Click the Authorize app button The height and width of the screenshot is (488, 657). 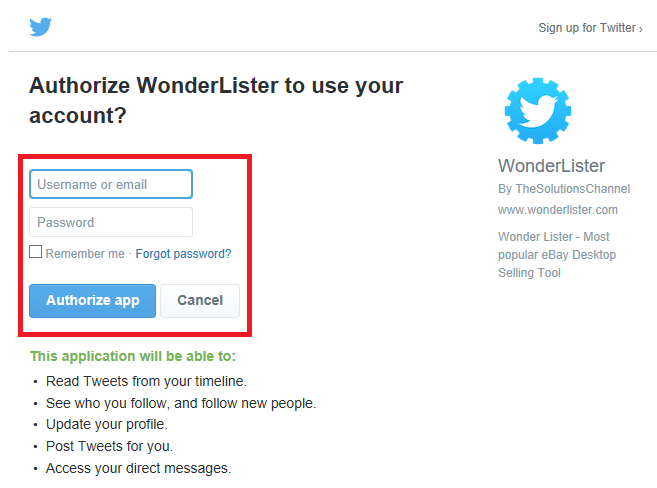pos(93,301)
